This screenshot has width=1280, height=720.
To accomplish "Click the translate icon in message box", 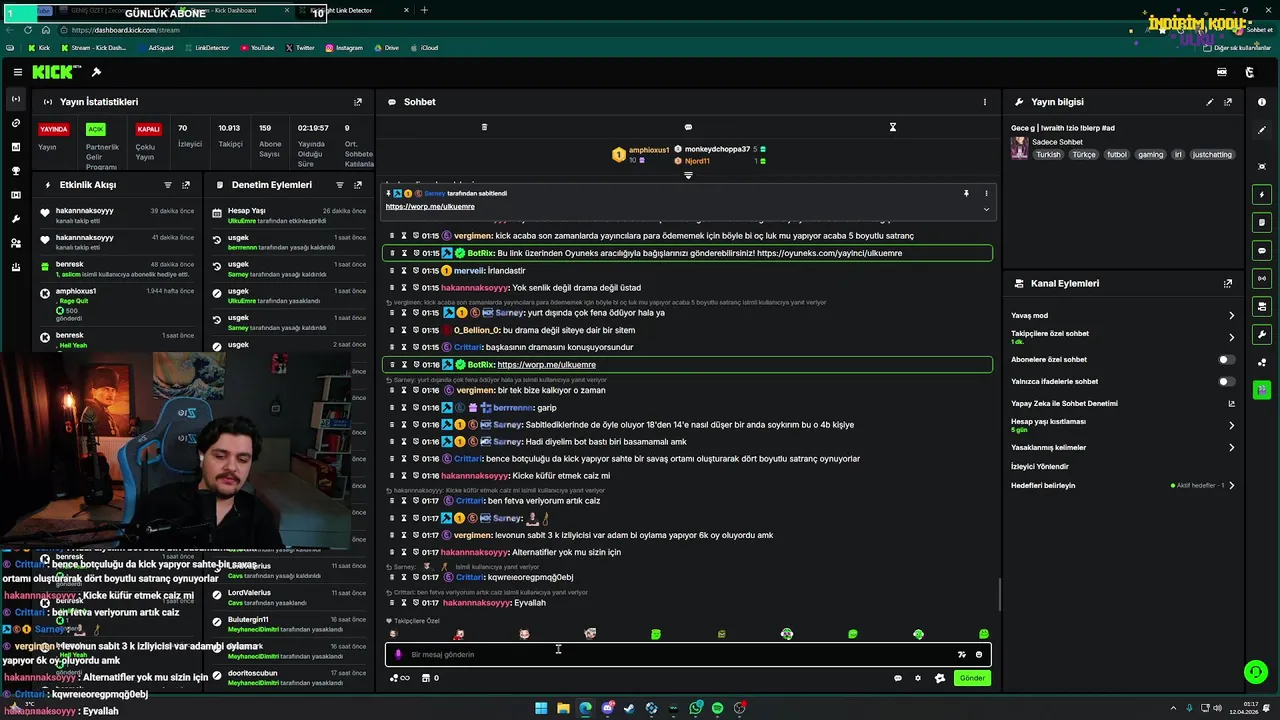I will [962, 655].
